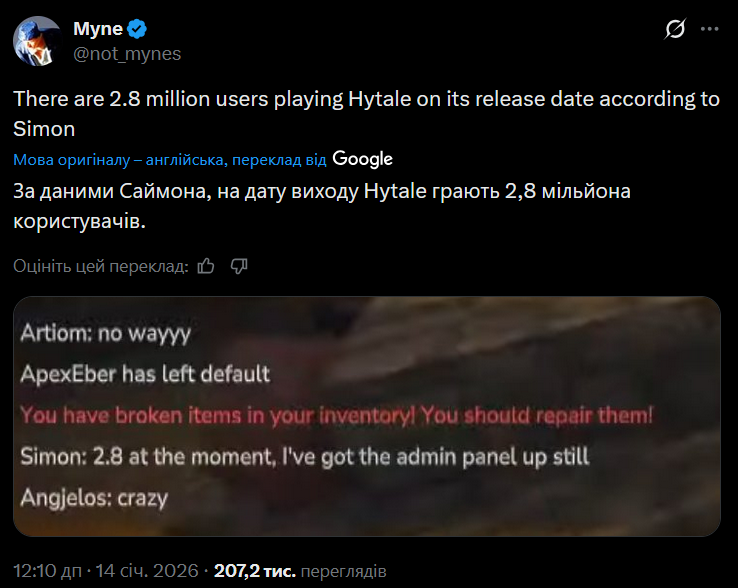This screenshot has height=588, width=738.
Task: Open the three-dot more options menu
Action: 709,30
